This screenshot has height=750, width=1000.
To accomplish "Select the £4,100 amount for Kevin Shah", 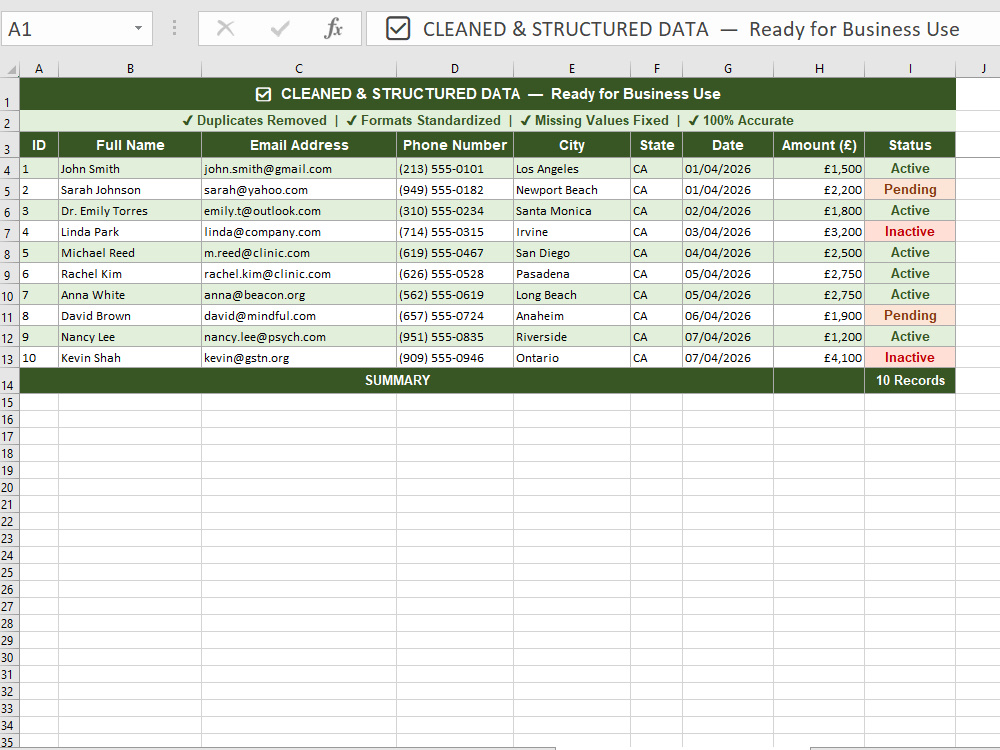I will point(819,357).
